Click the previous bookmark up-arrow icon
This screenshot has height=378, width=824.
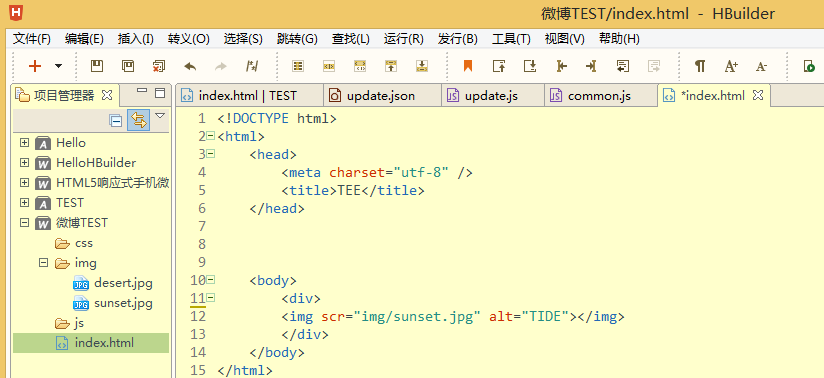click(499, 66)
